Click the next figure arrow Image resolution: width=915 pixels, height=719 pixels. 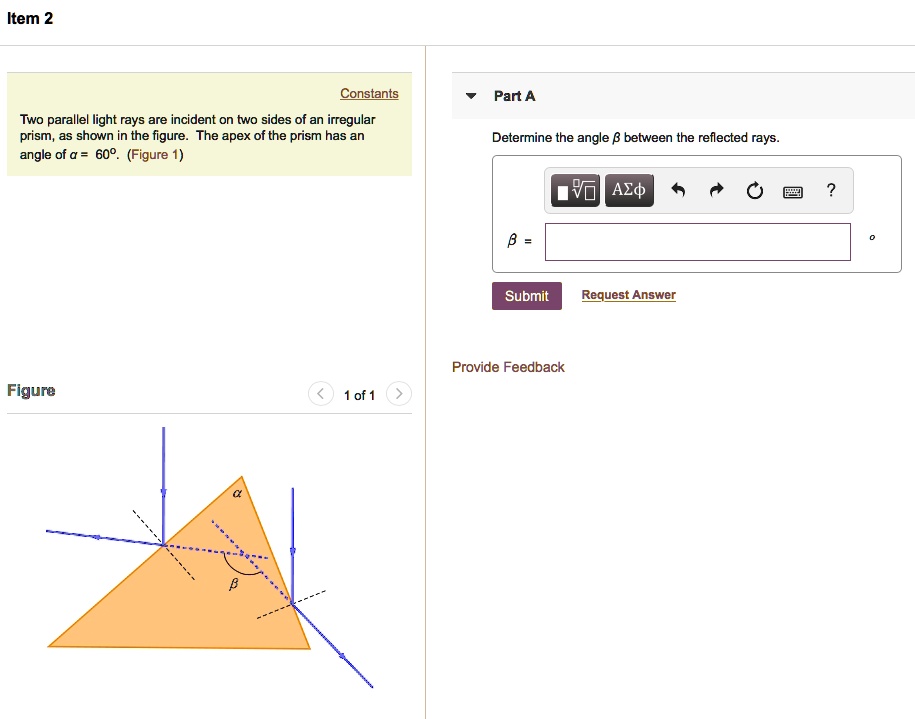(398, 394)
